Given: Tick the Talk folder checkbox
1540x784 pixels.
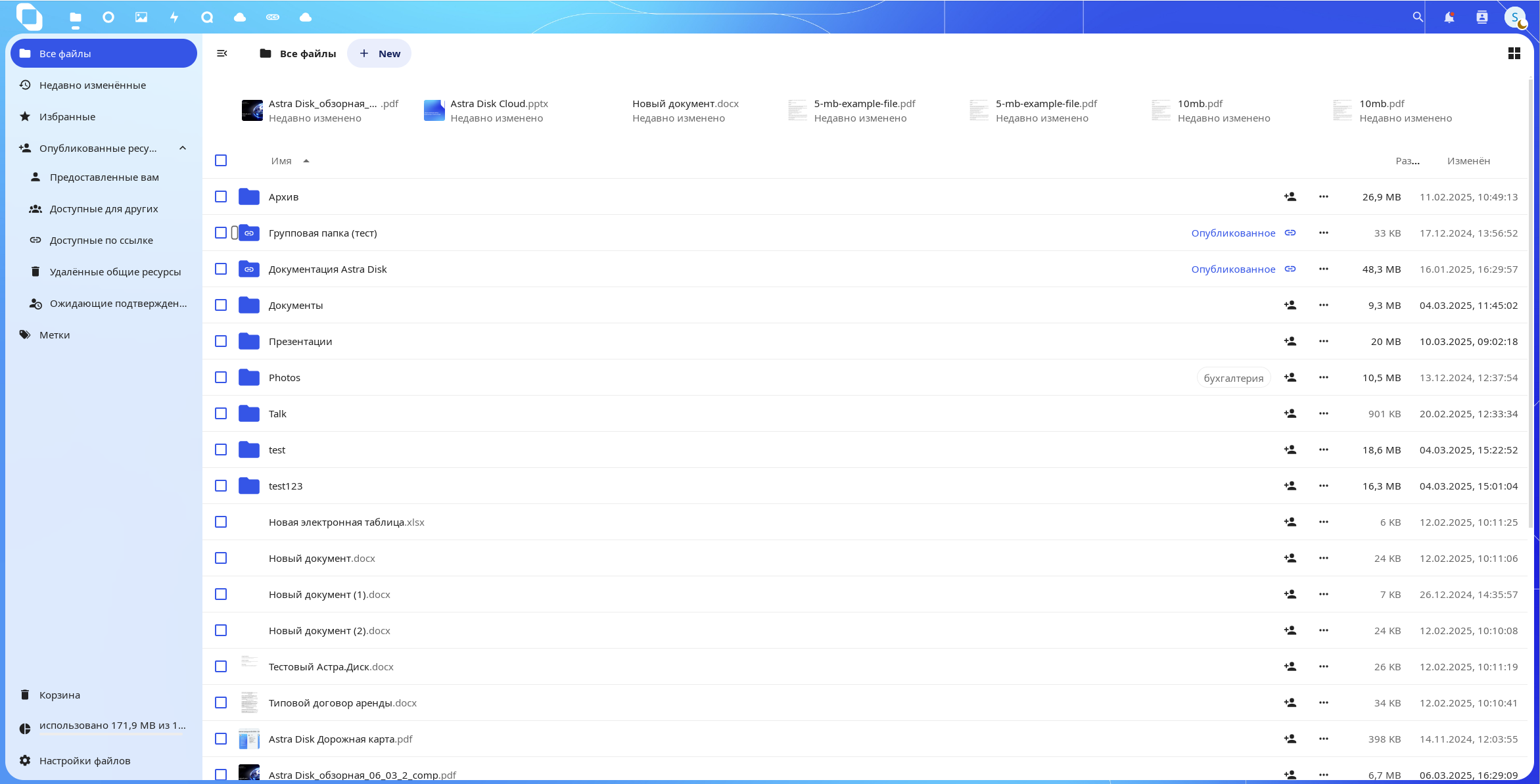Looking at the screenshot, I should coord(221,413).
